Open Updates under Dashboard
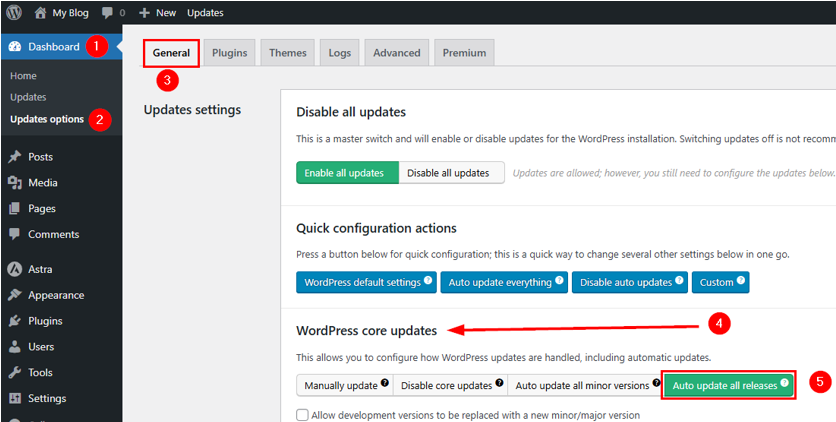Viewport: 836px width, 422px height. tap(28, 98)
